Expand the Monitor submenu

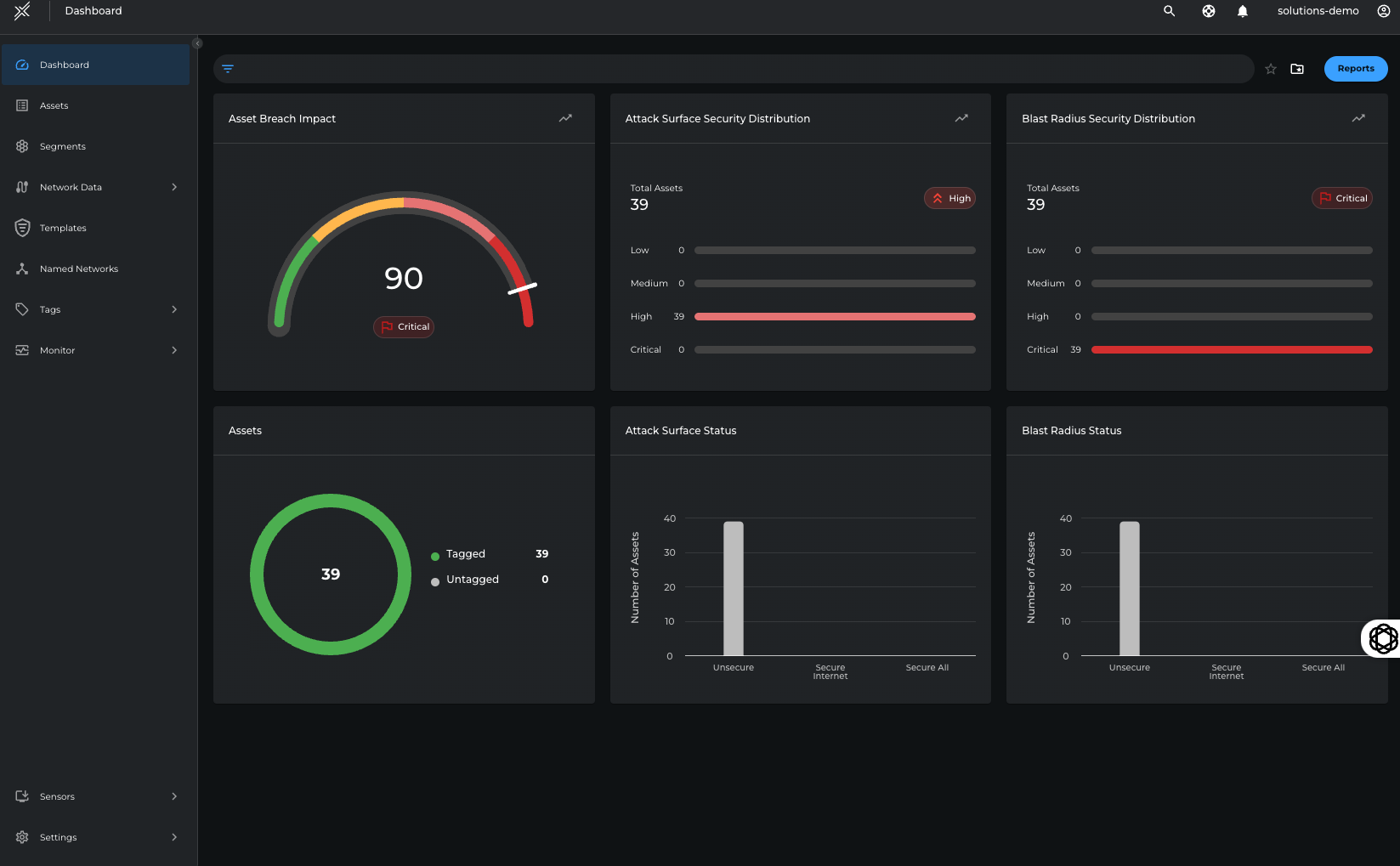coord(174,350)
